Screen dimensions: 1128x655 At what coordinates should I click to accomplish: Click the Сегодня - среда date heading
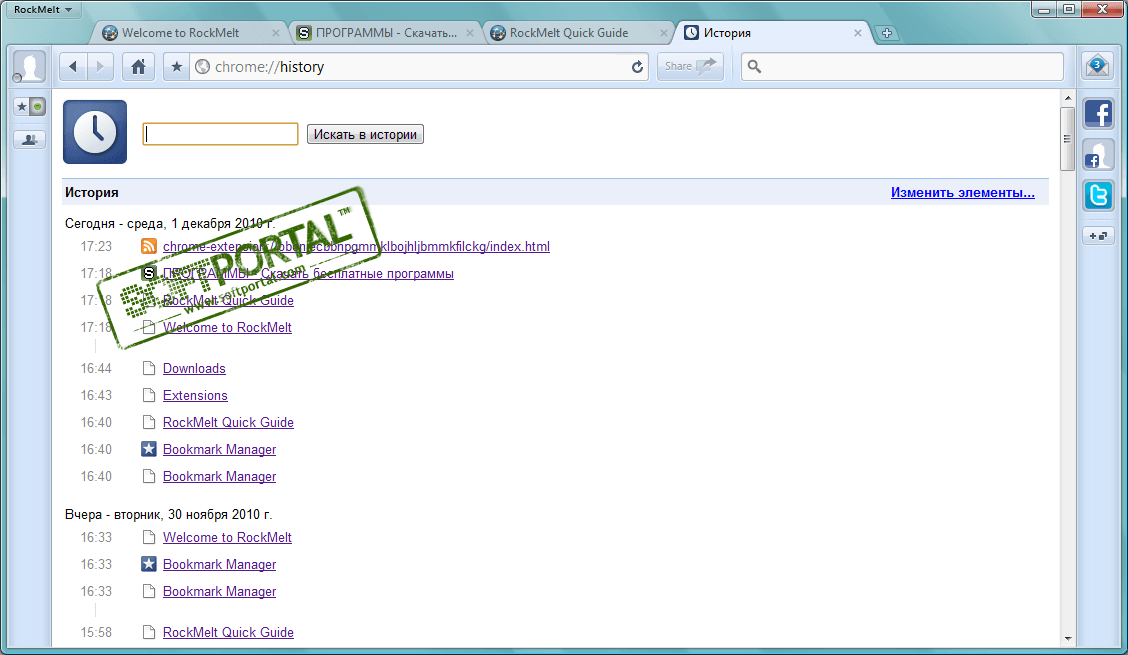tap(170, 223)
